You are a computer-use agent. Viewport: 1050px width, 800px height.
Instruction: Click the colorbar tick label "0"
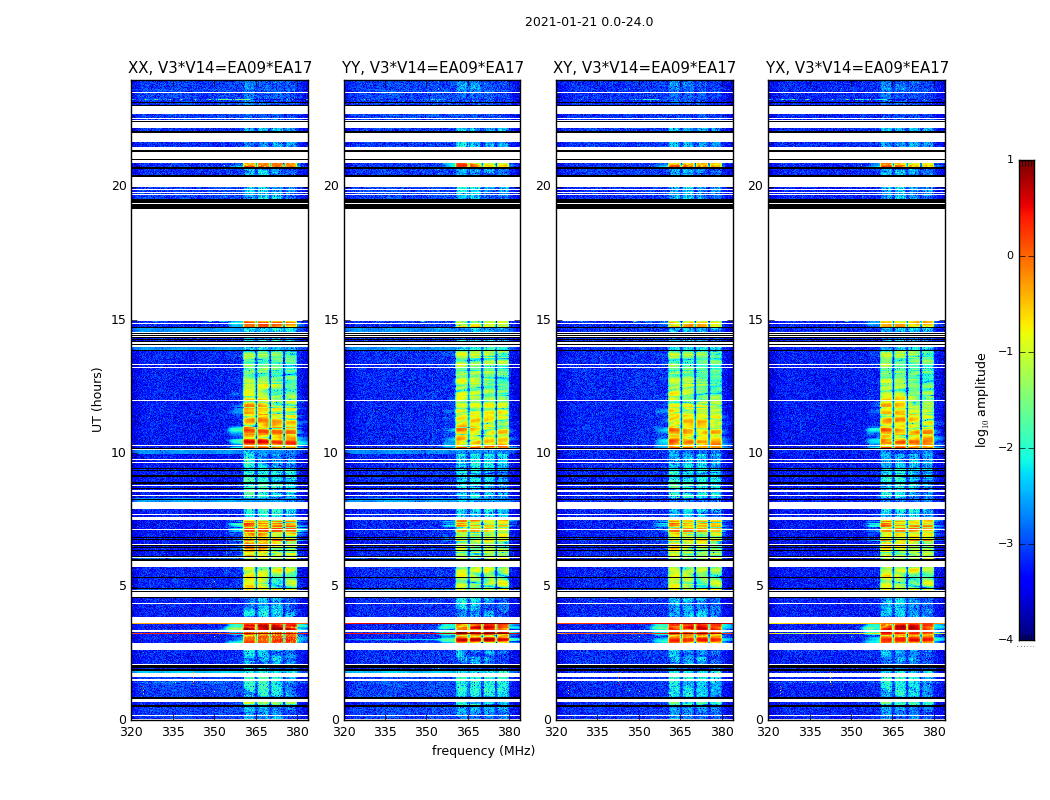(1010, 256)
